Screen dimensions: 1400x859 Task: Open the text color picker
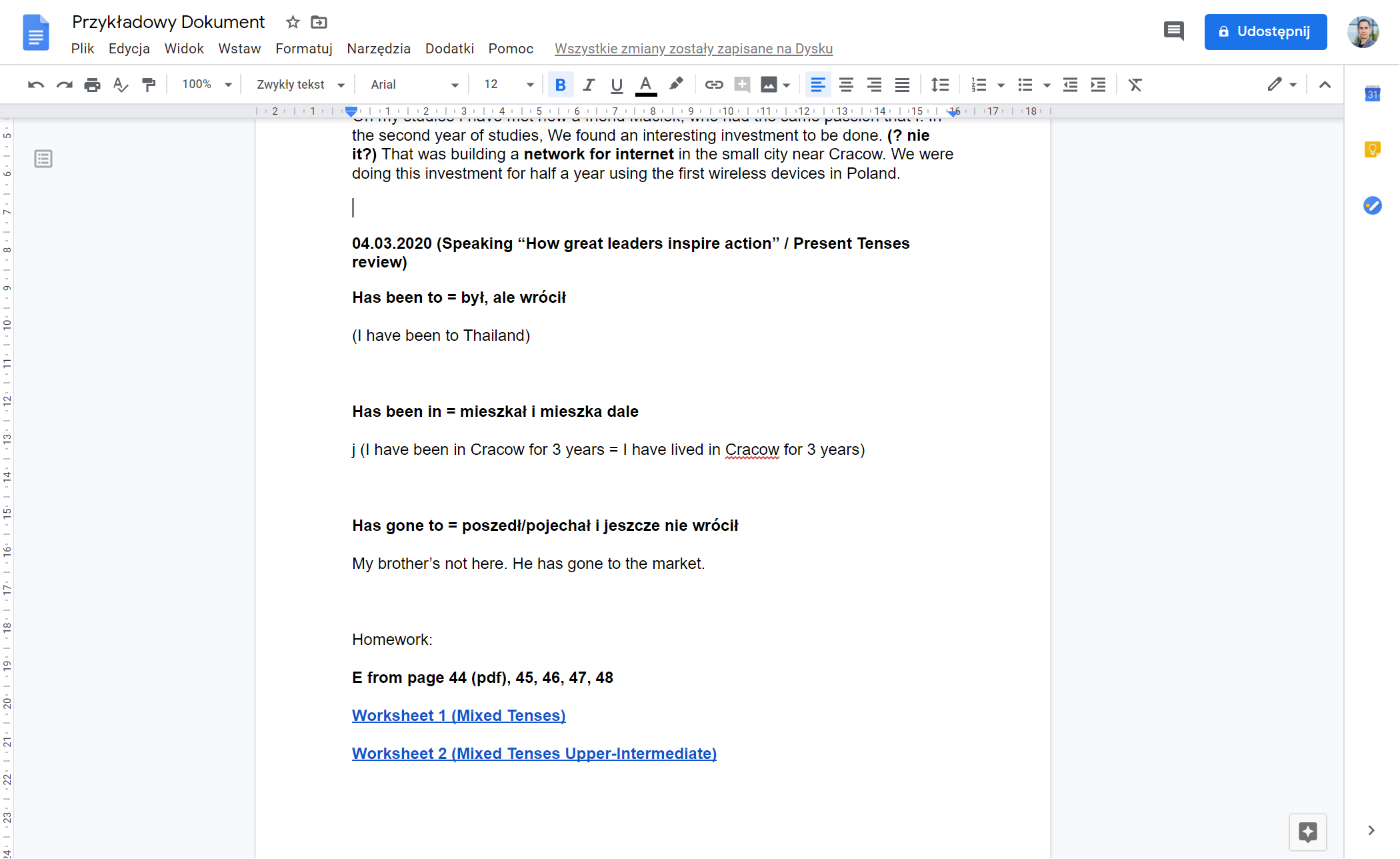point(645,85)
